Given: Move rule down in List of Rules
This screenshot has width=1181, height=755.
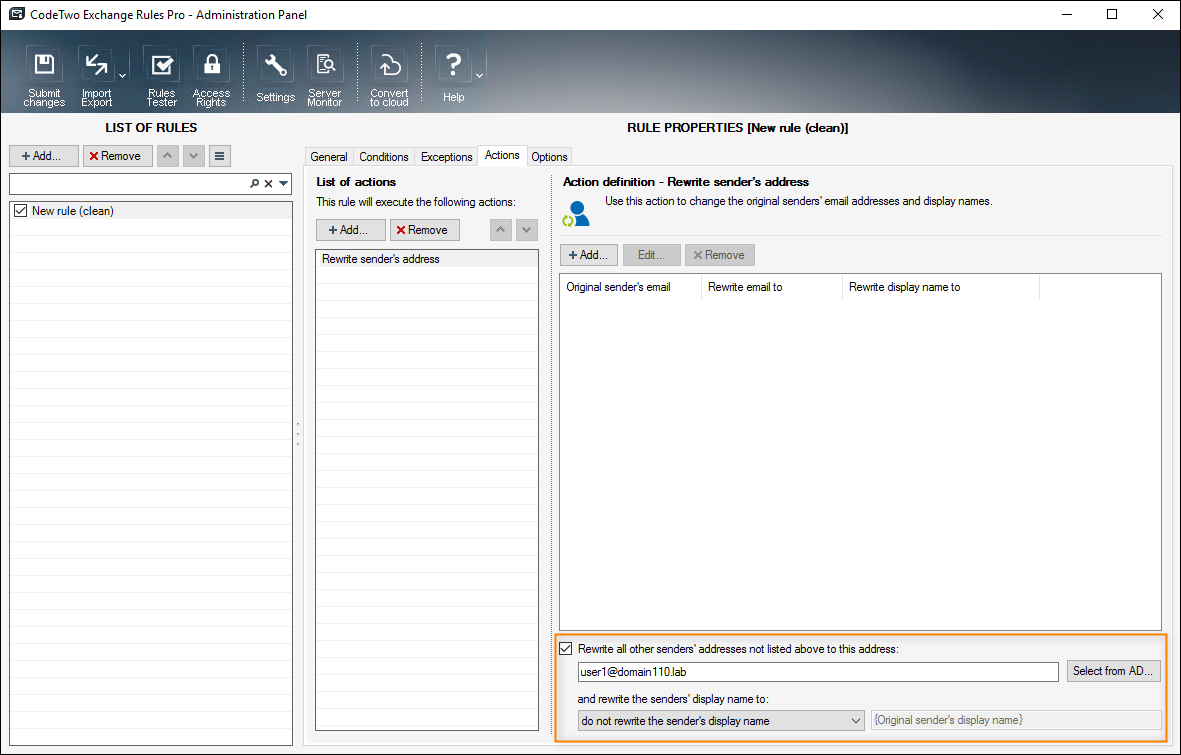Looking at the screenshot, I should pyautogui.click(x=194, y=156).
